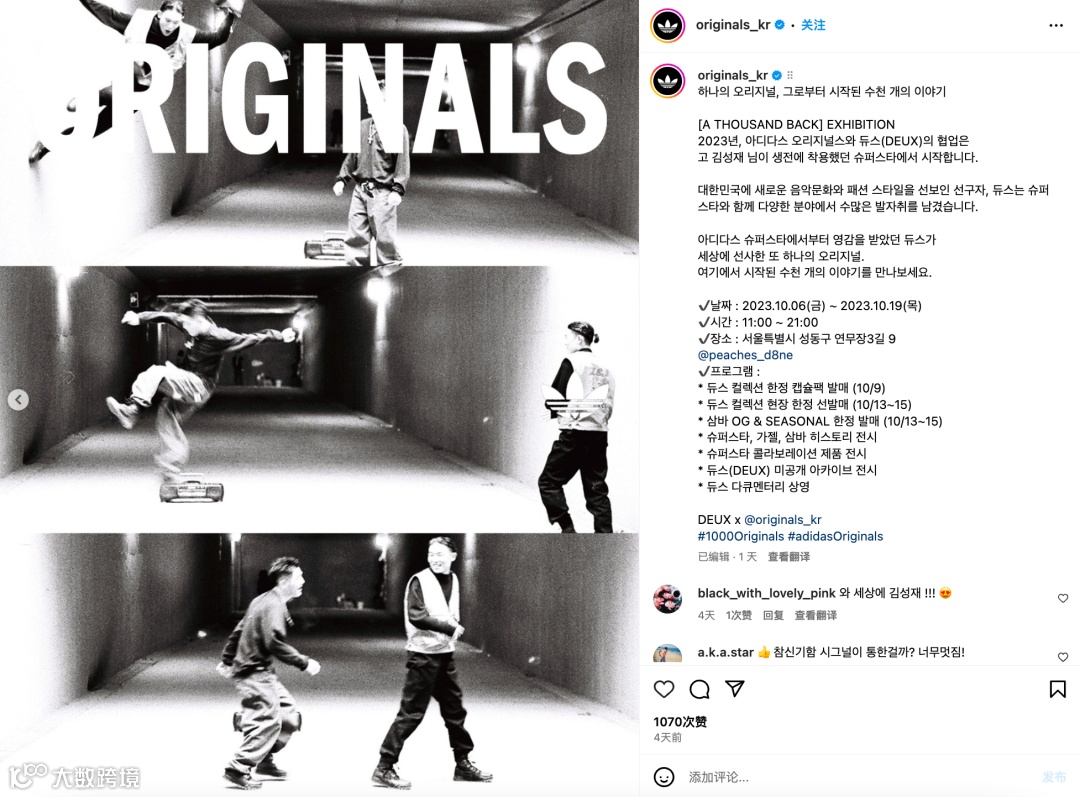Like a.k.a.star's comment heart
The height and width of the screenshot is (797, 1080).
[x=1063, y=656]
